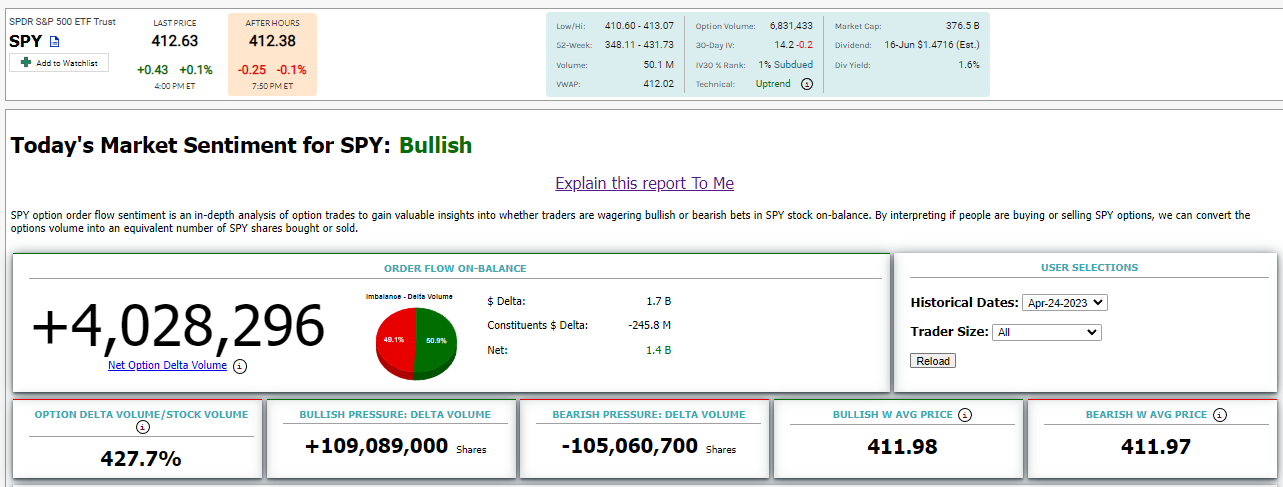The height and width of the screenshot is (487, 1283).
Task: Click the Low/Hi 410.60 - 413.07 value
Action: tap(639, 26)
